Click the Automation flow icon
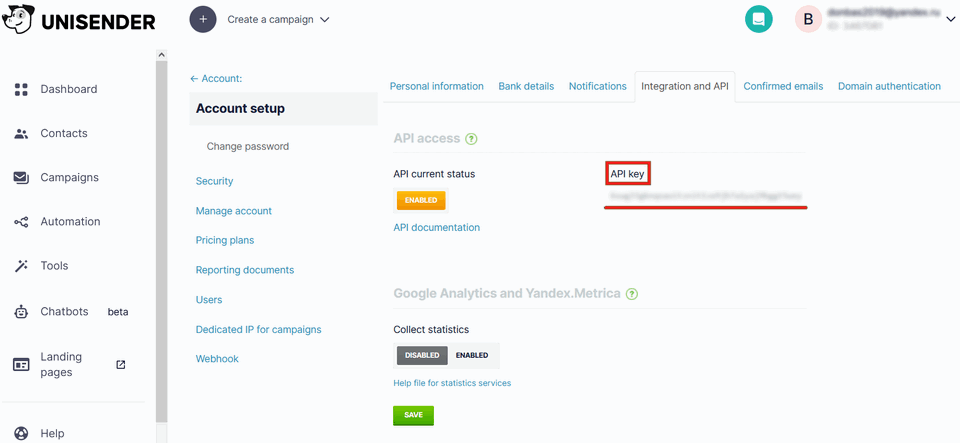The image size is (960, 443). [21, 222]
